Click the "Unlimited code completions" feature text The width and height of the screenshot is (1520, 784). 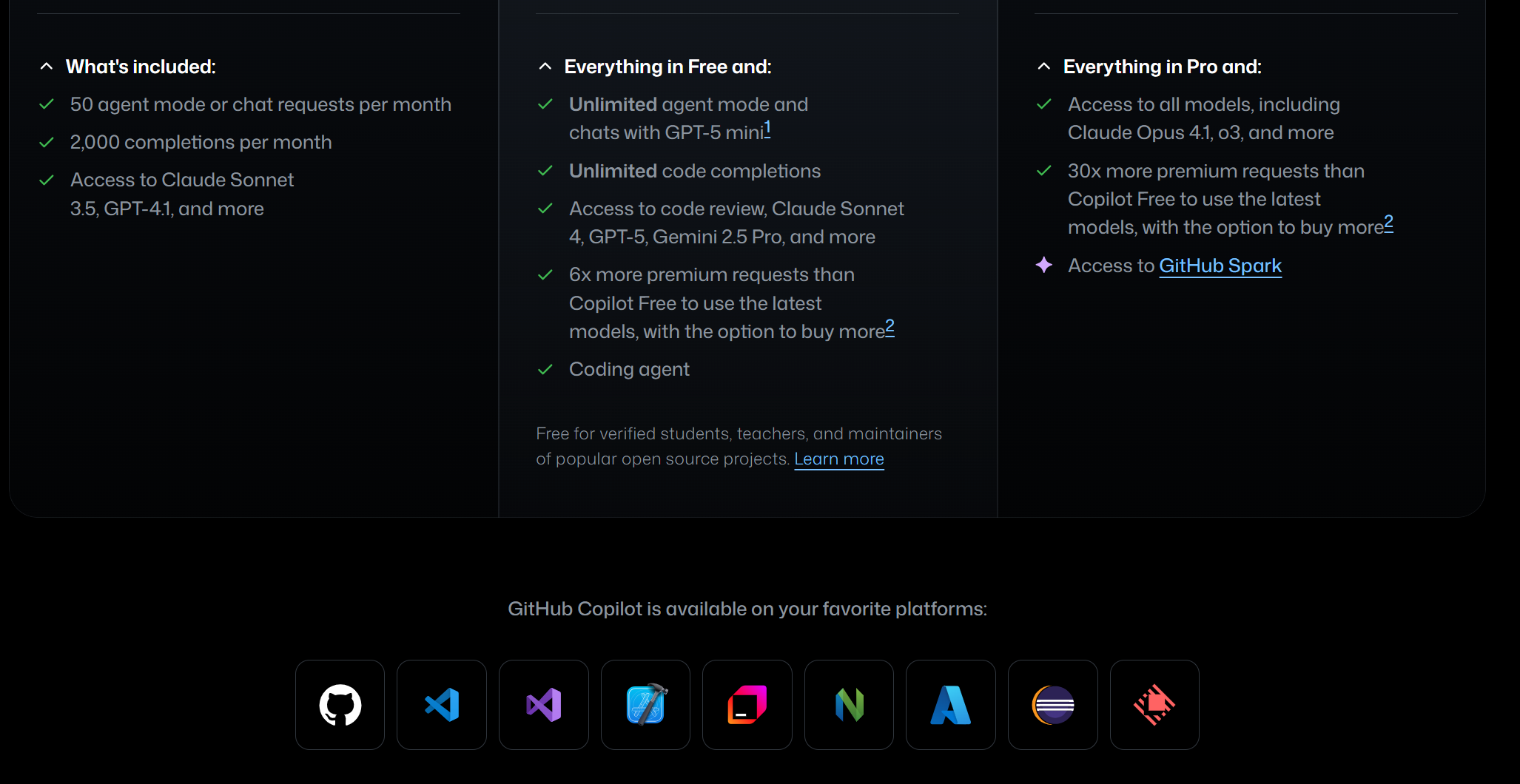pos(694,171)
